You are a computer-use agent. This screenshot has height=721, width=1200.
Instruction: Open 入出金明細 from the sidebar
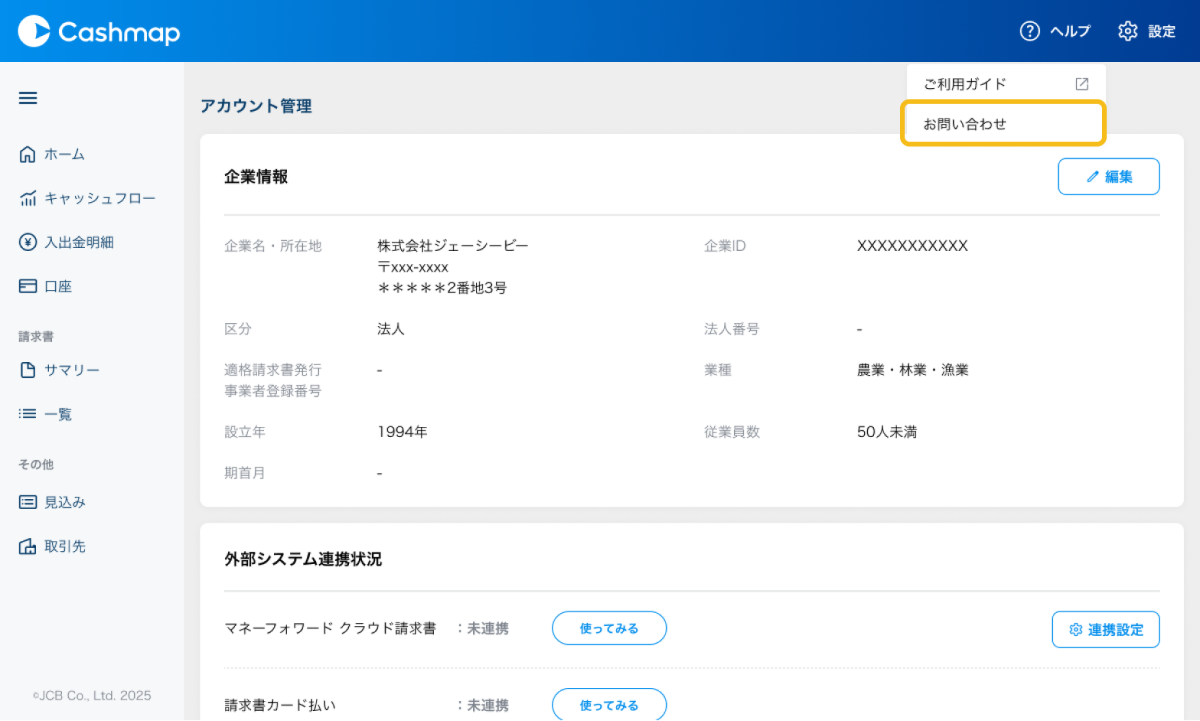coord(28,241)
